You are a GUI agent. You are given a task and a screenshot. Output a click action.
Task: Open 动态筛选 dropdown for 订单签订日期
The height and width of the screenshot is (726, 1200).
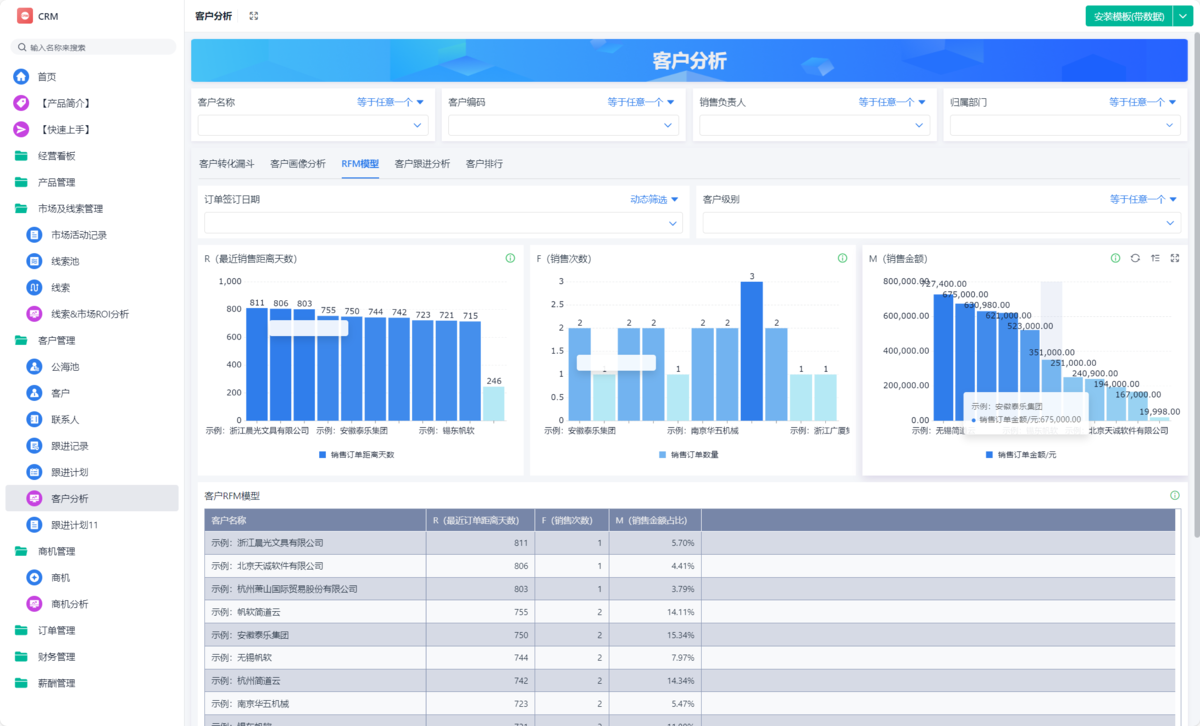[654, 199]
